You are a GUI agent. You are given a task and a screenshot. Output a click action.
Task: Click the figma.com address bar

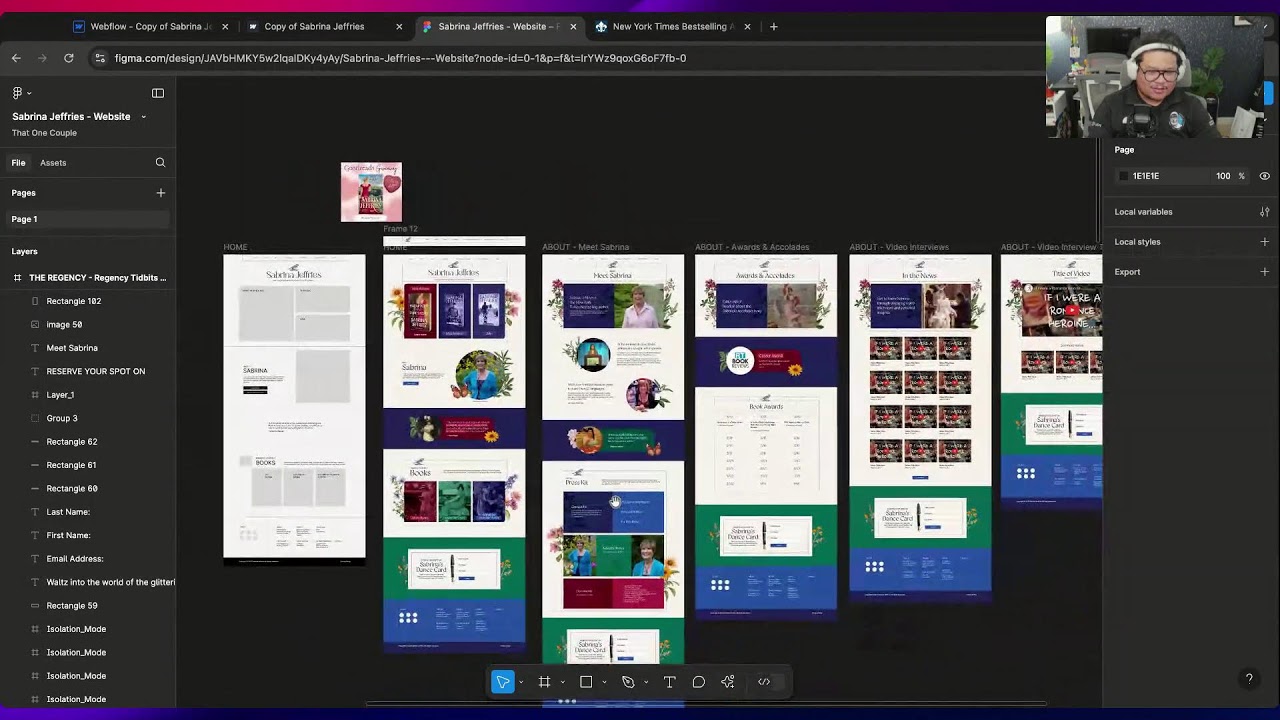400,58
